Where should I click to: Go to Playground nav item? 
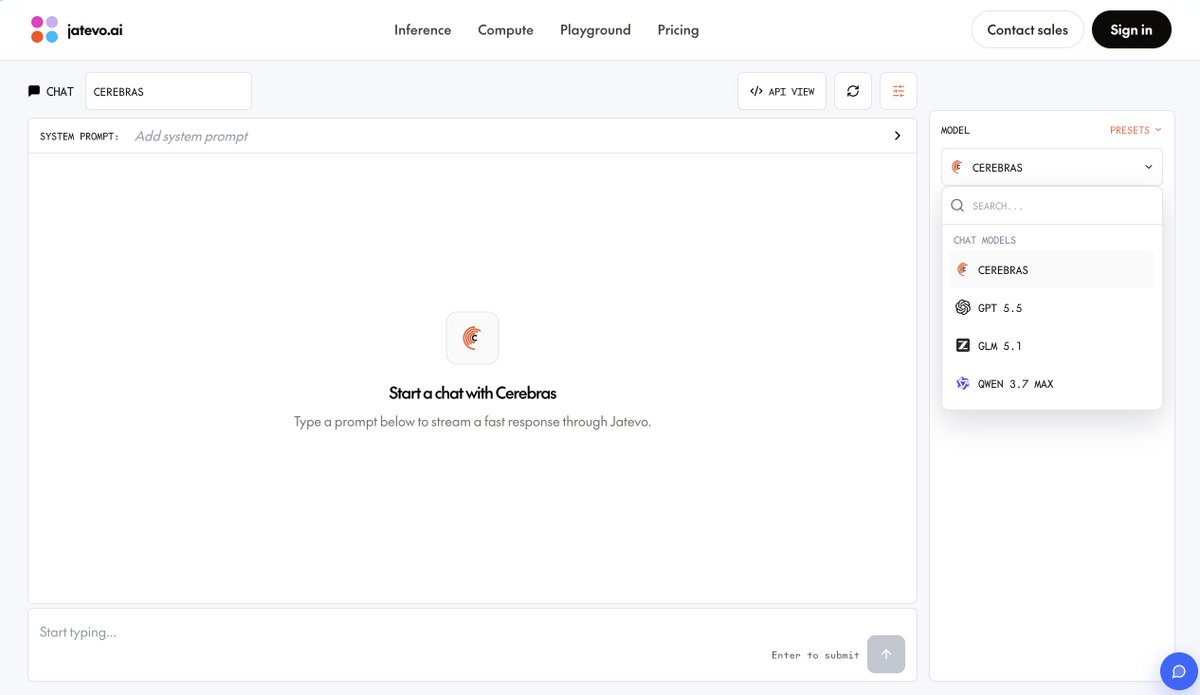click(595, 30)
